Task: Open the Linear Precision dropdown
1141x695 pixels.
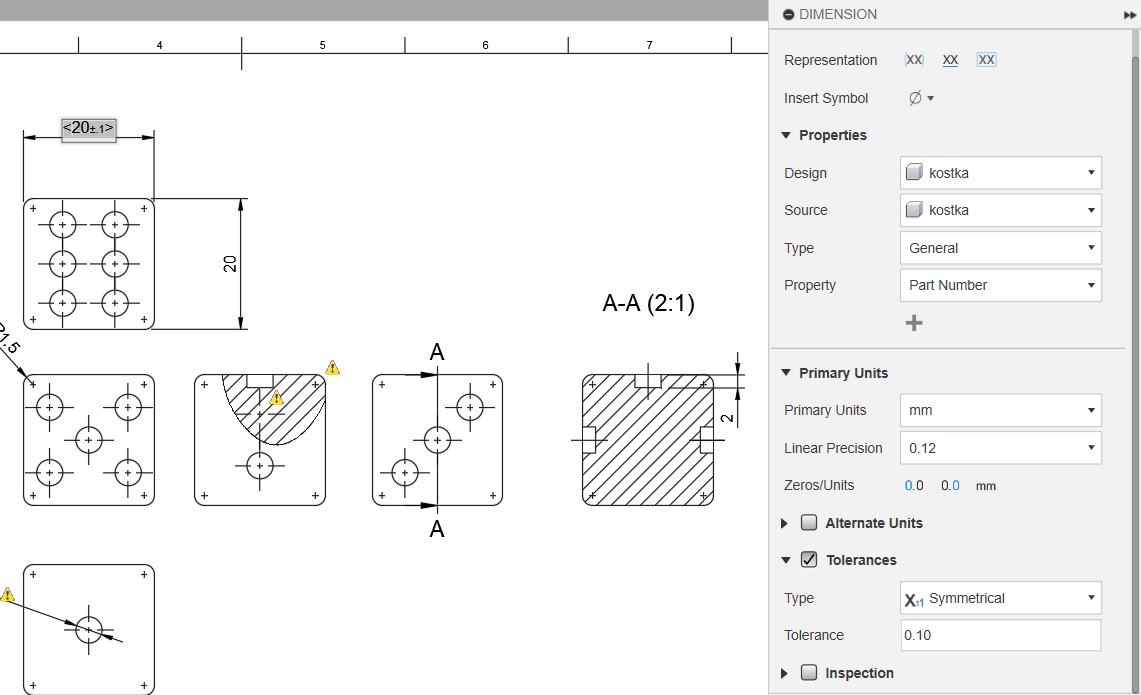Action: tap(1000, 448)
